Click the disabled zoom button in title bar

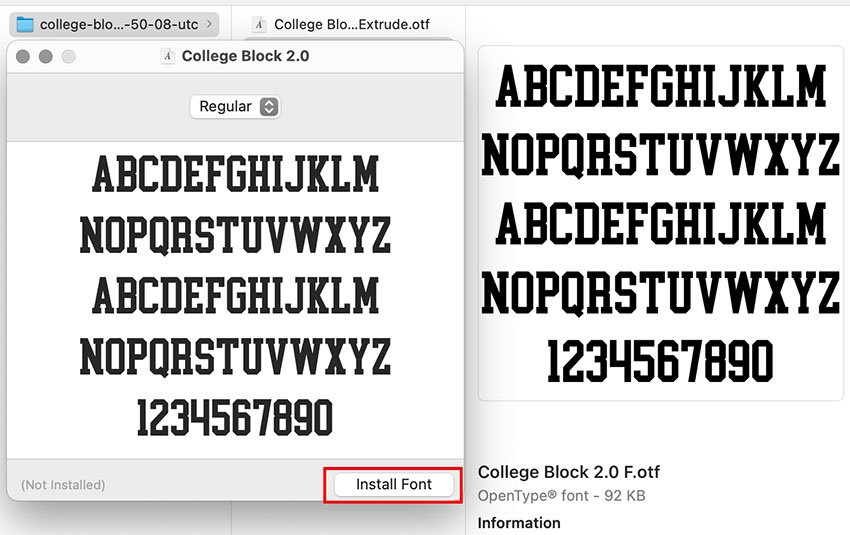pyautogui.click(x=68, y=57)
